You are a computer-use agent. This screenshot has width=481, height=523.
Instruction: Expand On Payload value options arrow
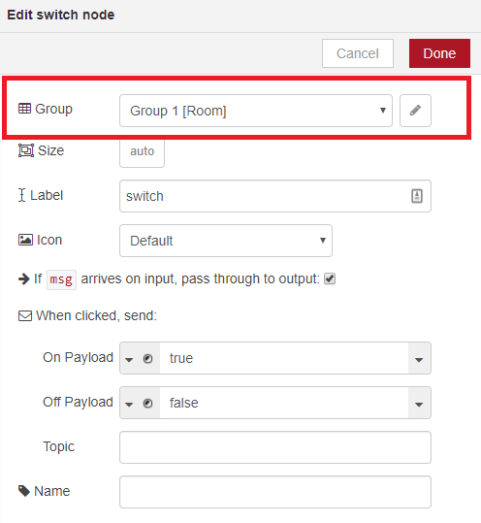(419, 359)
